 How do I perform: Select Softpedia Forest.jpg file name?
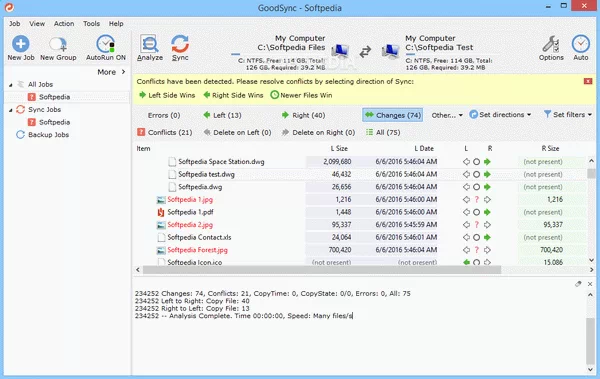pos(197,250)
